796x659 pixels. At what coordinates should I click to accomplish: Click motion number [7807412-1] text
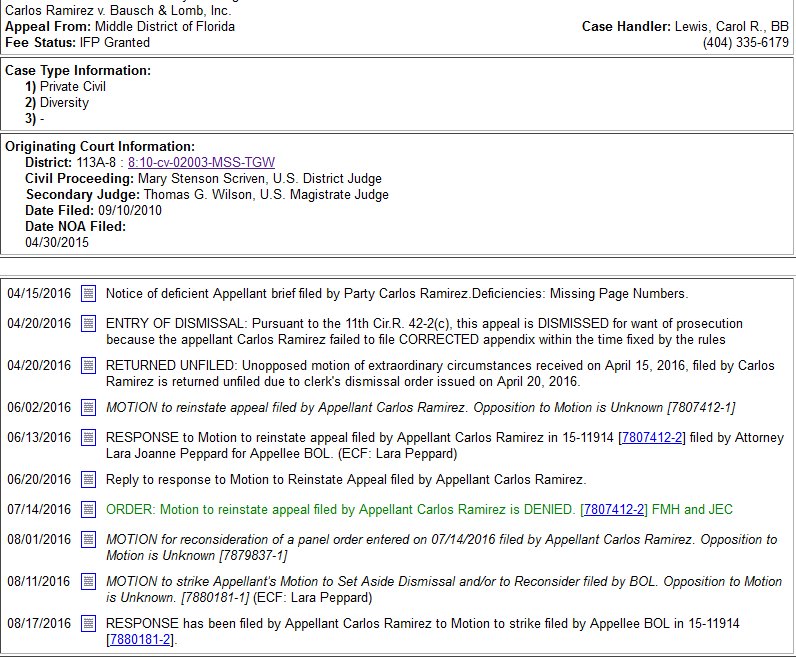click(x=701, y=408)
